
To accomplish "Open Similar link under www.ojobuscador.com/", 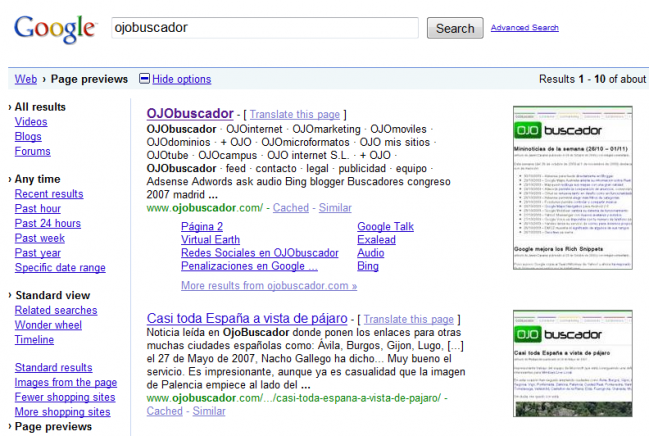I will pyautogui.click(x=335, y=207).
